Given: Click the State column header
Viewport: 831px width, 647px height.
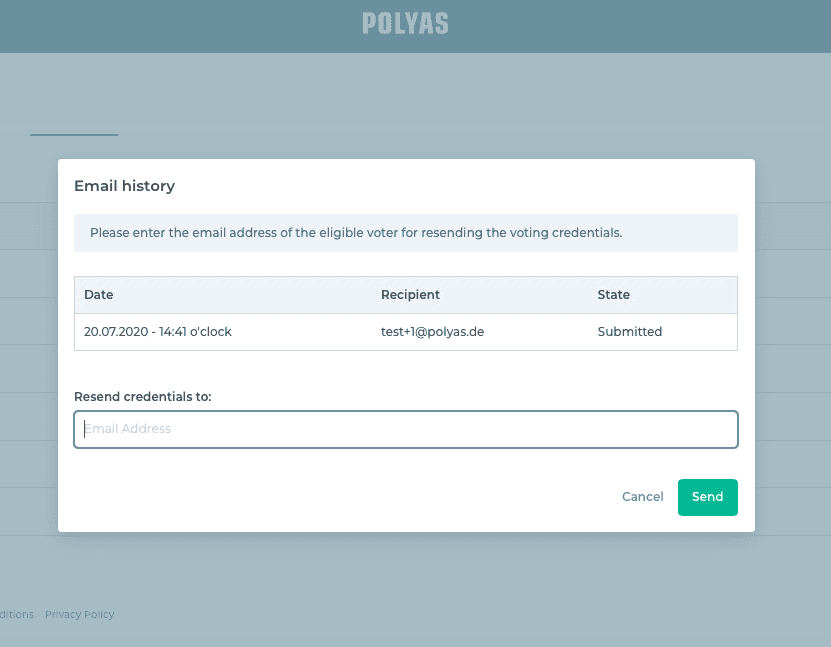Looking at the screenshot, I should pyautogui.click(x=613, y=295).
